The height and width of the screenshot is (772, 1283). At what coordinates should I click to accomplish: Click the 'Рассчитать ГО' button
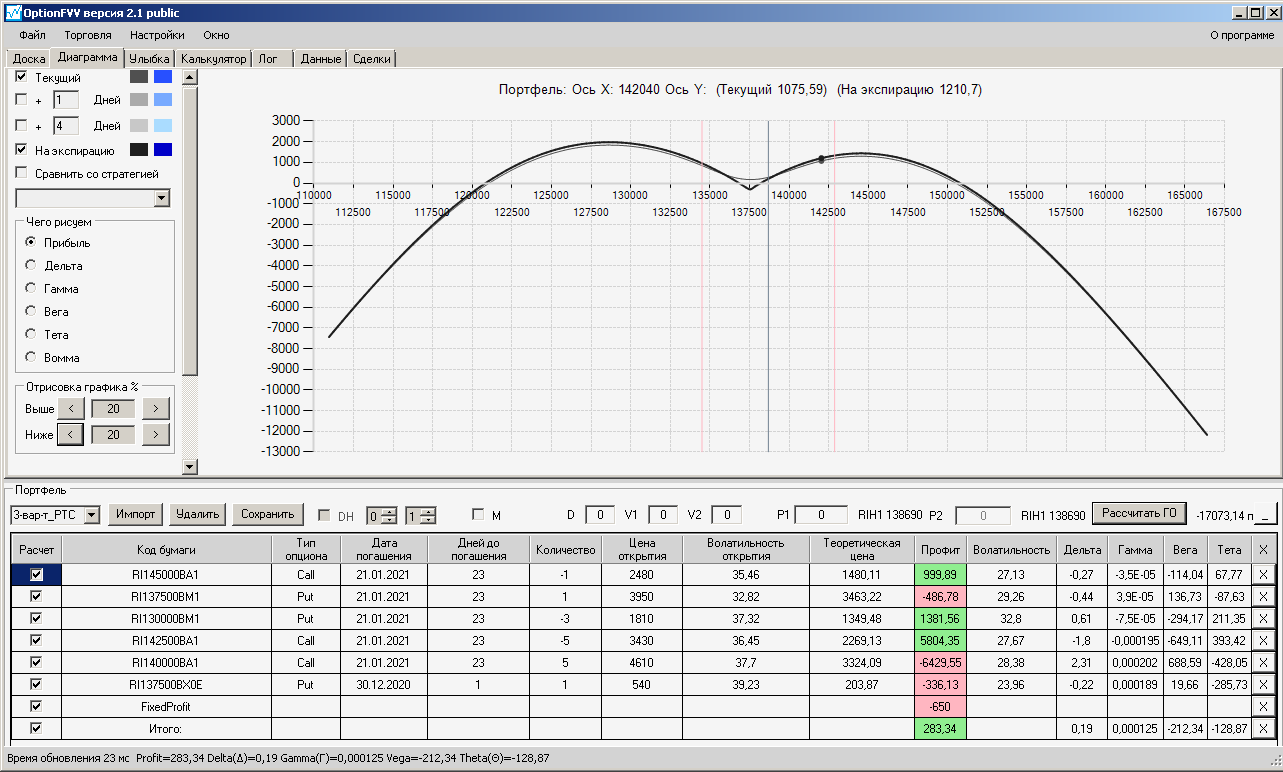pyautogui.click(x=1138, y=514)
